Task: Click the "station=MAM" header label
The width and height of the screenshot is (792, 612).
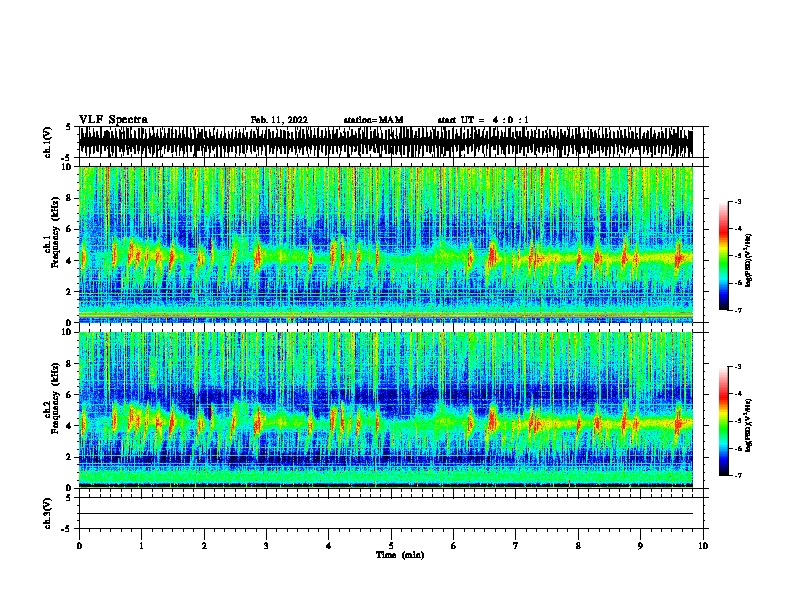Action: [x=373, y=120]
